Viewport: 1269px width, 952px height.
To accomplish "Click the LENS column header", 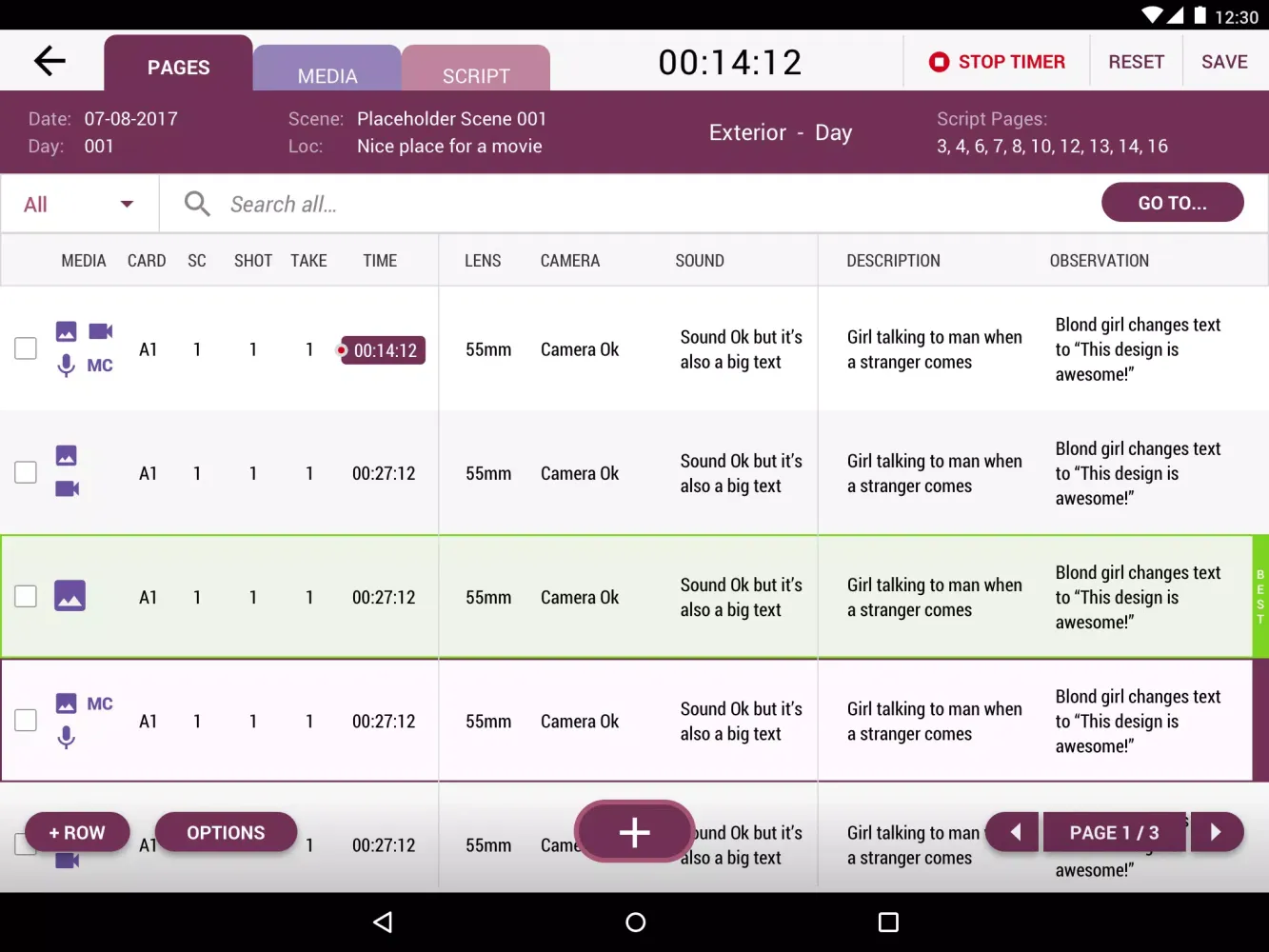I will tap(483, 261).
